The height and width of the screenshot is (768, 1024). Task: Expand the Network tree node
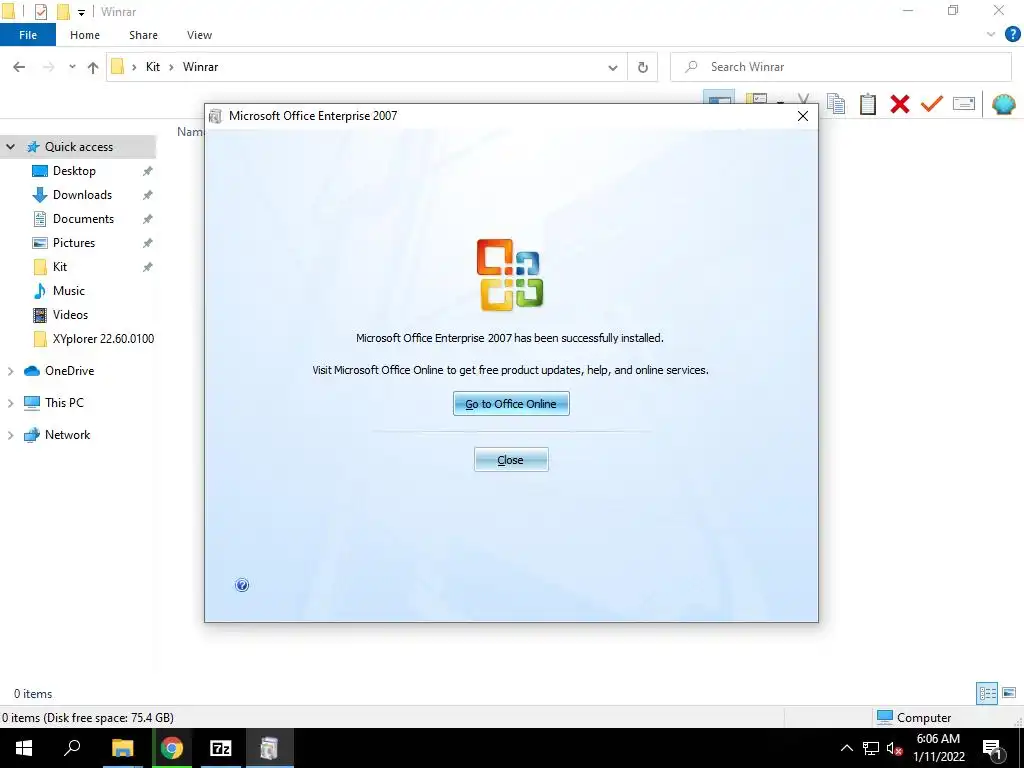point(10,435)
